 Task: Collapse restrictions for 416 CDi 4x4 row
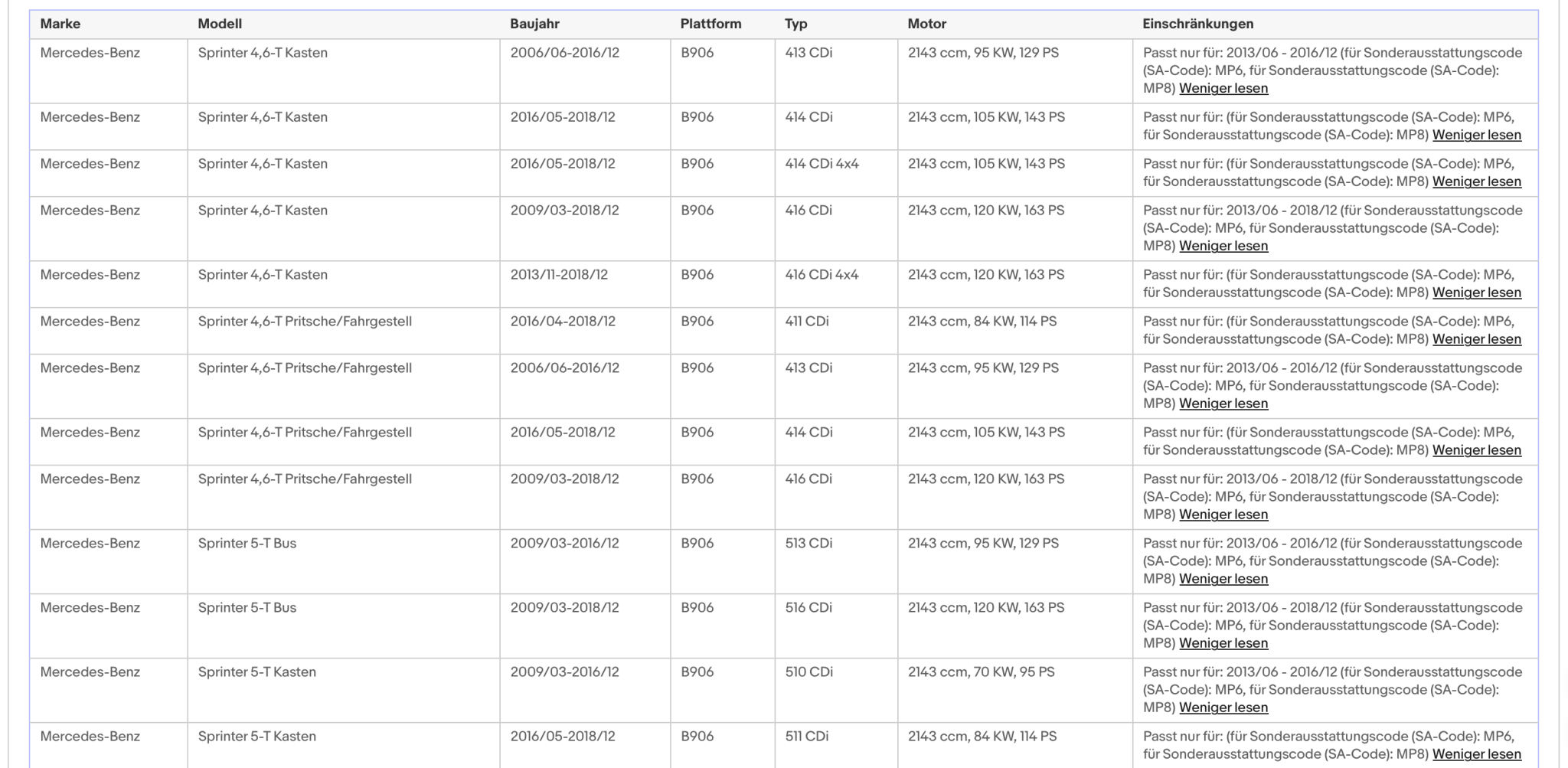(x=1477, y=292)
